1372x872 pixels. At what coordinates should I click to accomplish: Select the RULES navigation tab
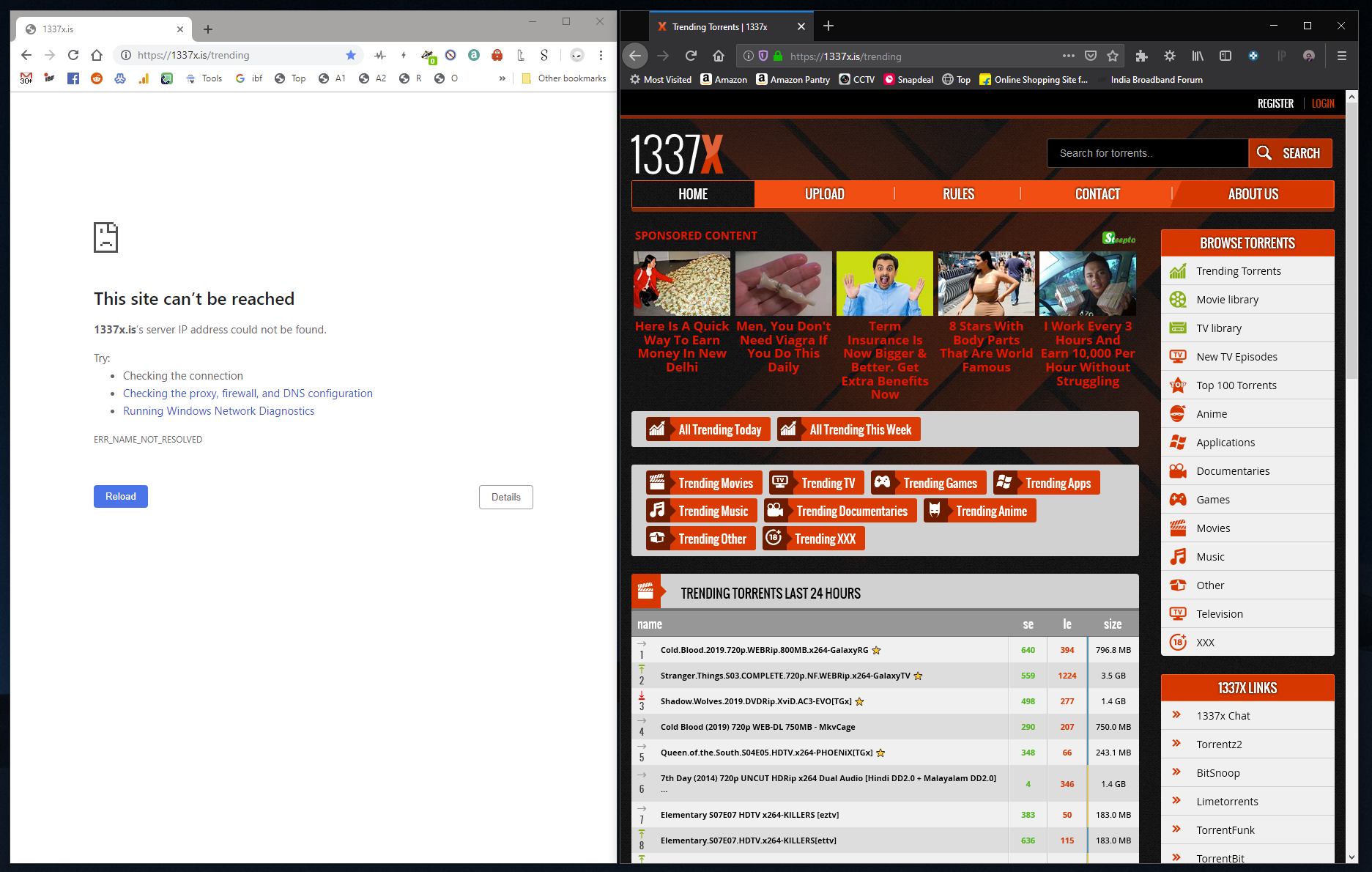(958, 194)
